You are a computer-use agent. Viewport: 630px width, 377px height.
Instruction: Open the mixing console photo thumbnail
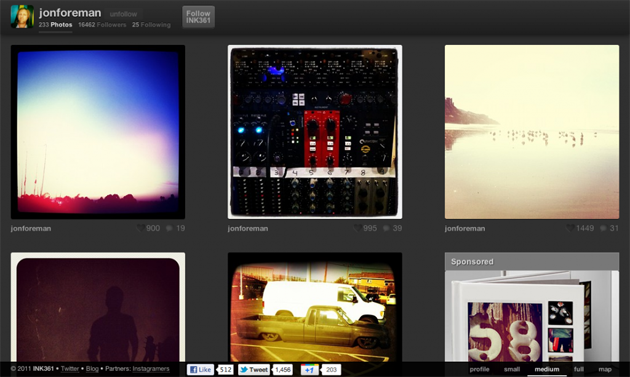[315, 132]
